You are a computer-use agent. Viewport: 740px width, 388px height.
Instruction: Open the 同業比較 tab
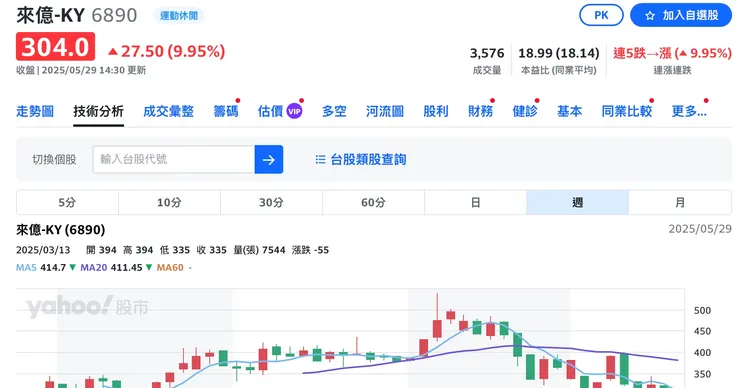627,111
